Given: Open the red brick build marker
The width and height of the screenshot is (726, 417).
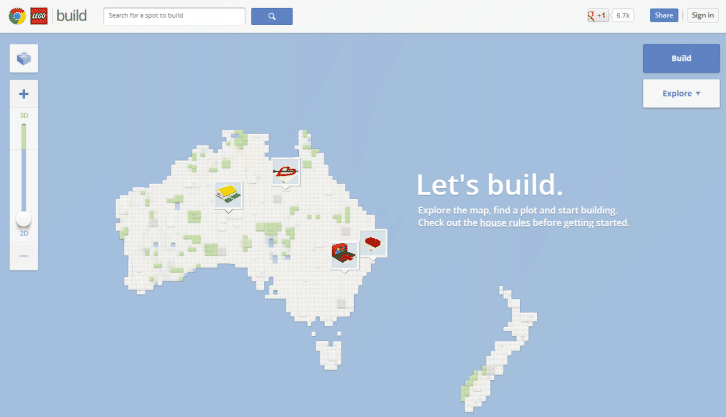Looking at the screenshot, I should [x=373, y=243].
